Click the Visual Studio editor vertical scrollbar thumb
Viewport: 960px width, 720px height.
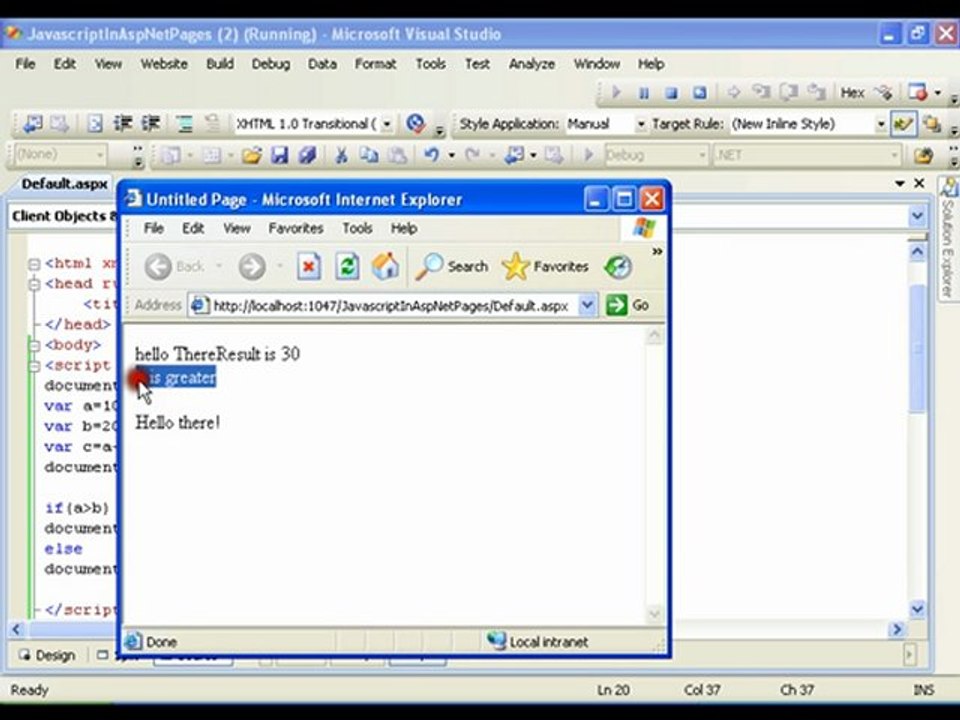tap(917, 349)
